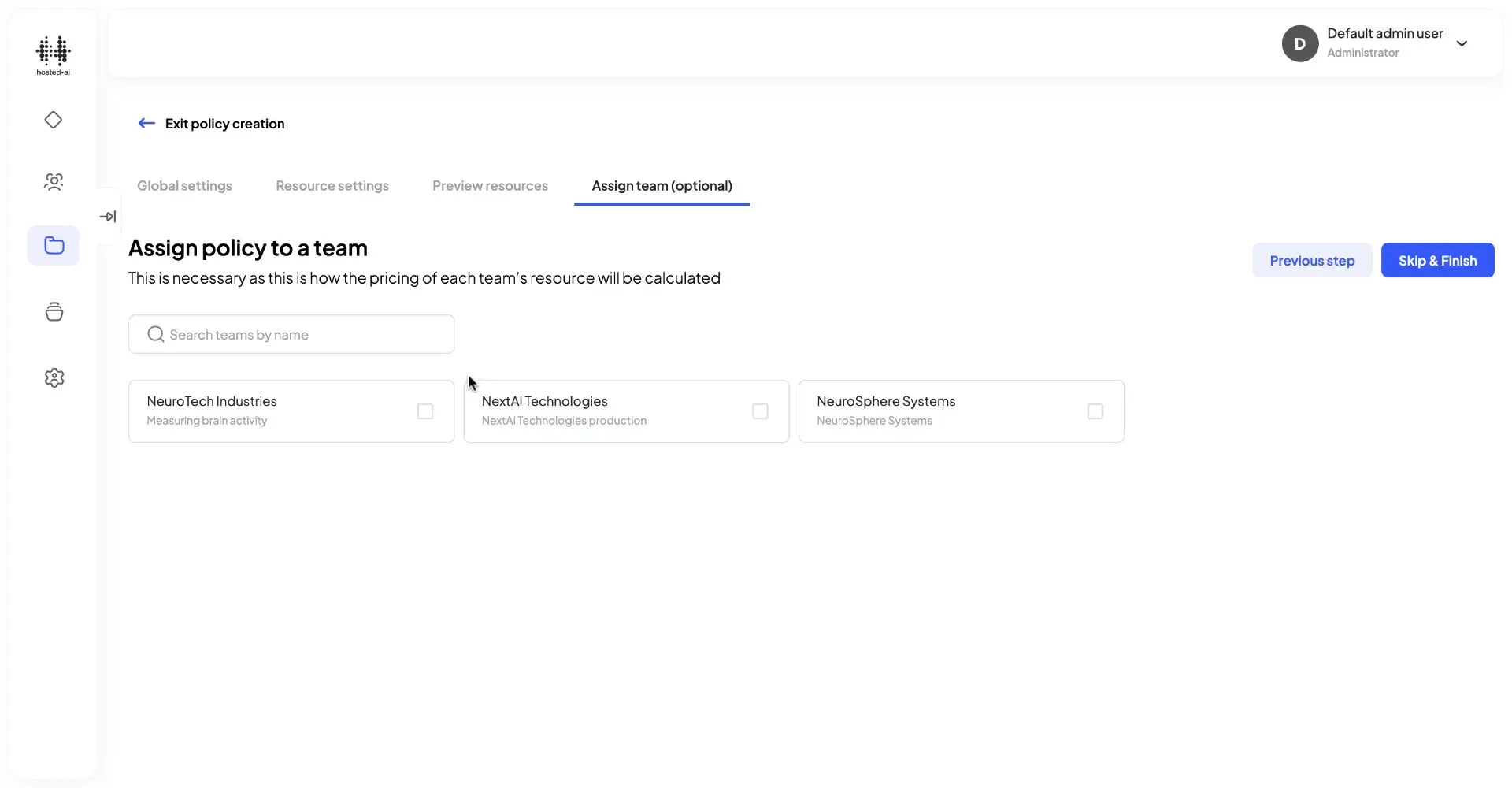Click the Skip & Finish button
The image size is (1512, 788).
1438,260
